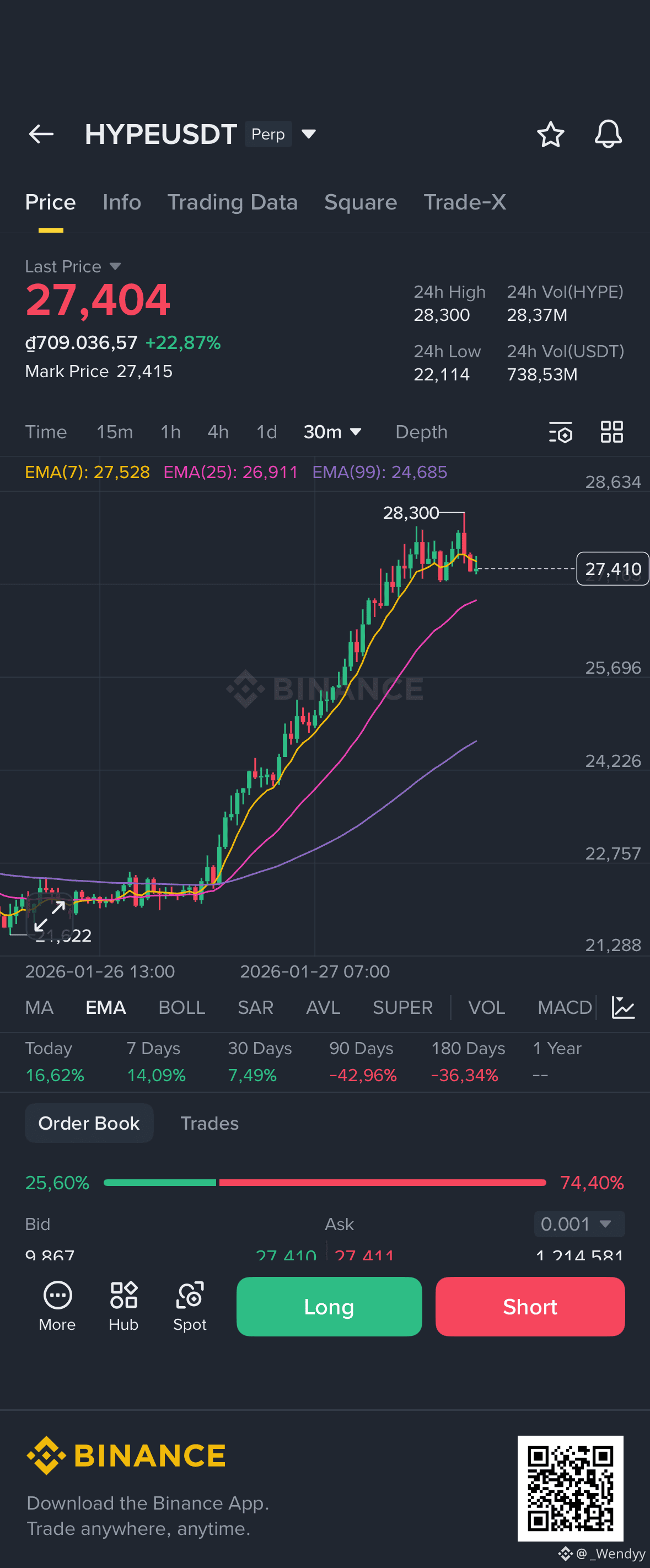Enable the MA indicator
650x1568 pixels.
[40, 1007]
